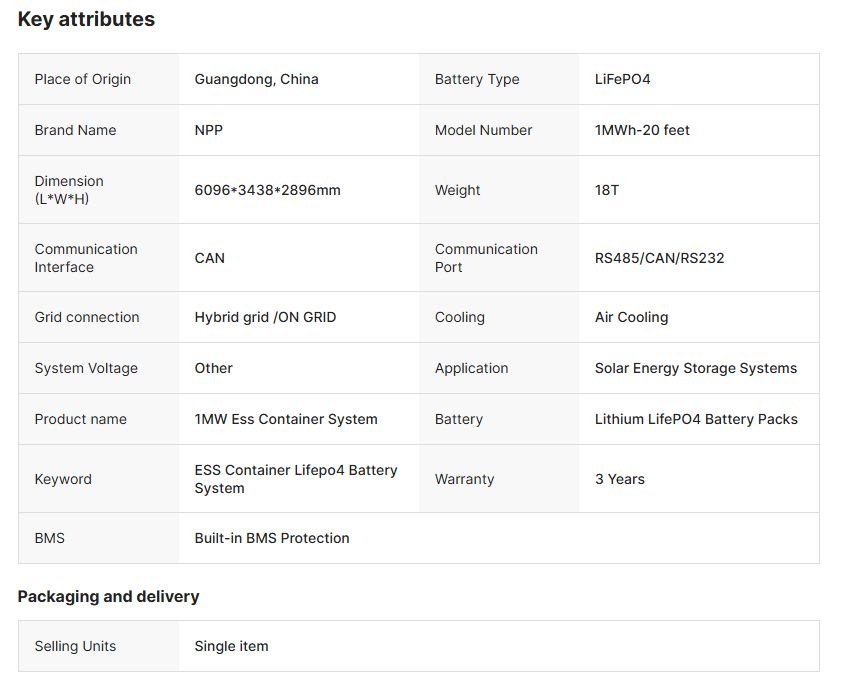
Task: Select the 6096*3438*2896mm dimension value
Action: (267, 190)
